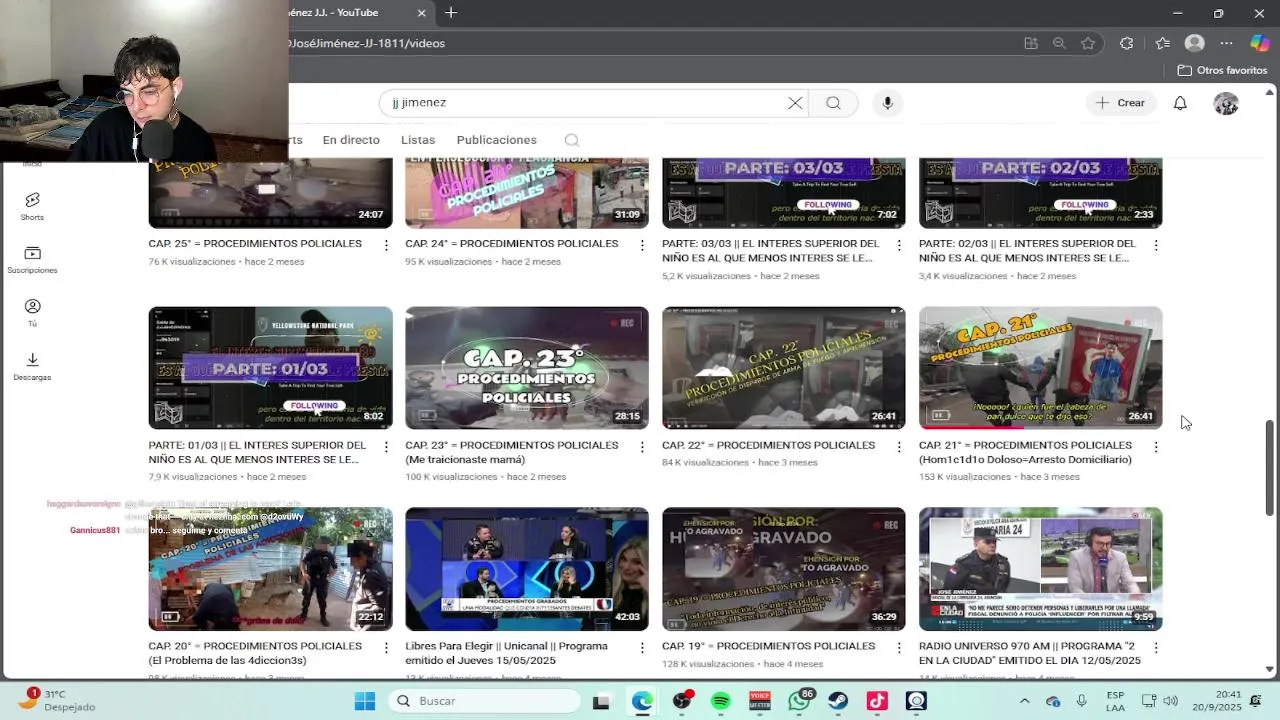Close the José Jiménez J.J. YouTube tab
This screenshot has width=1280, height=720.
point(421,13)
